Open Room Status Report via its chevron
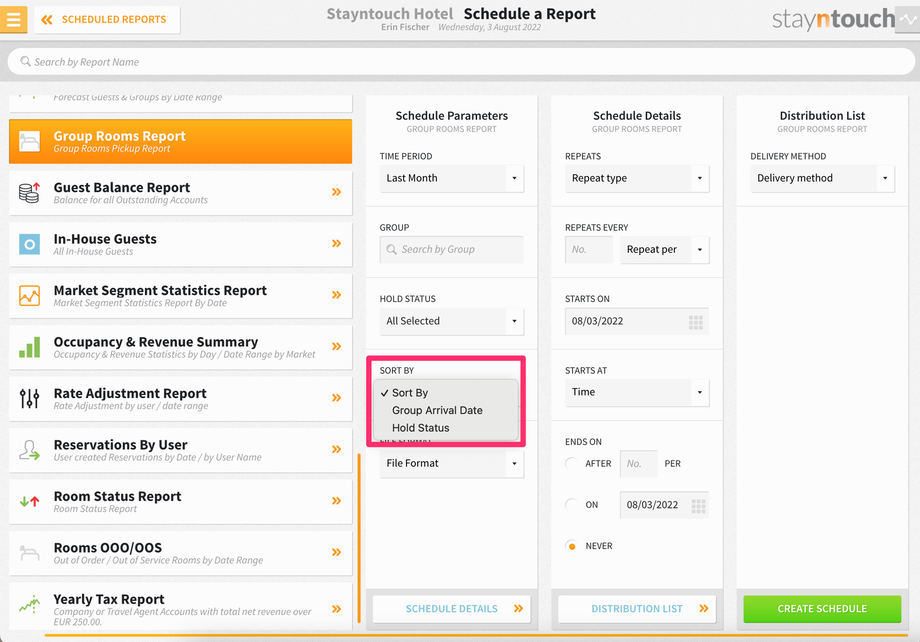This screenshot has height=642, width=920. click(x=336, y=501)
